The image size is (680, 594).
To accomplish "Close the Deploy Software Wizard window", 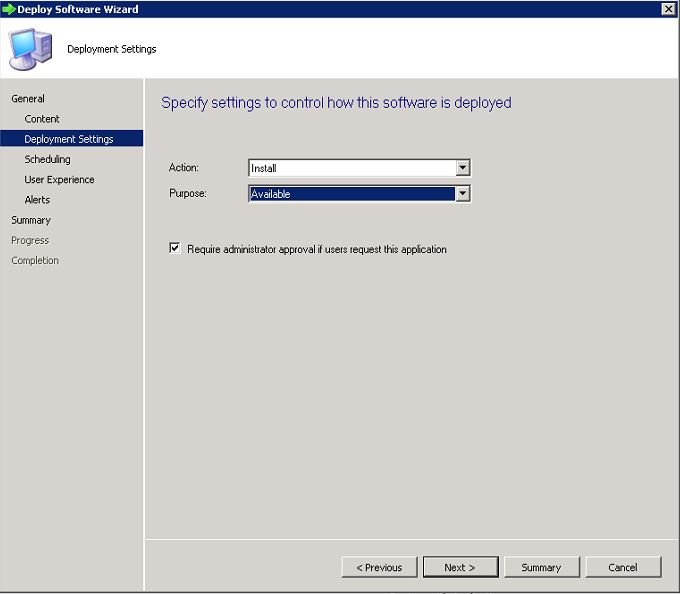I will pyautogui.click(x=668, y=9).
